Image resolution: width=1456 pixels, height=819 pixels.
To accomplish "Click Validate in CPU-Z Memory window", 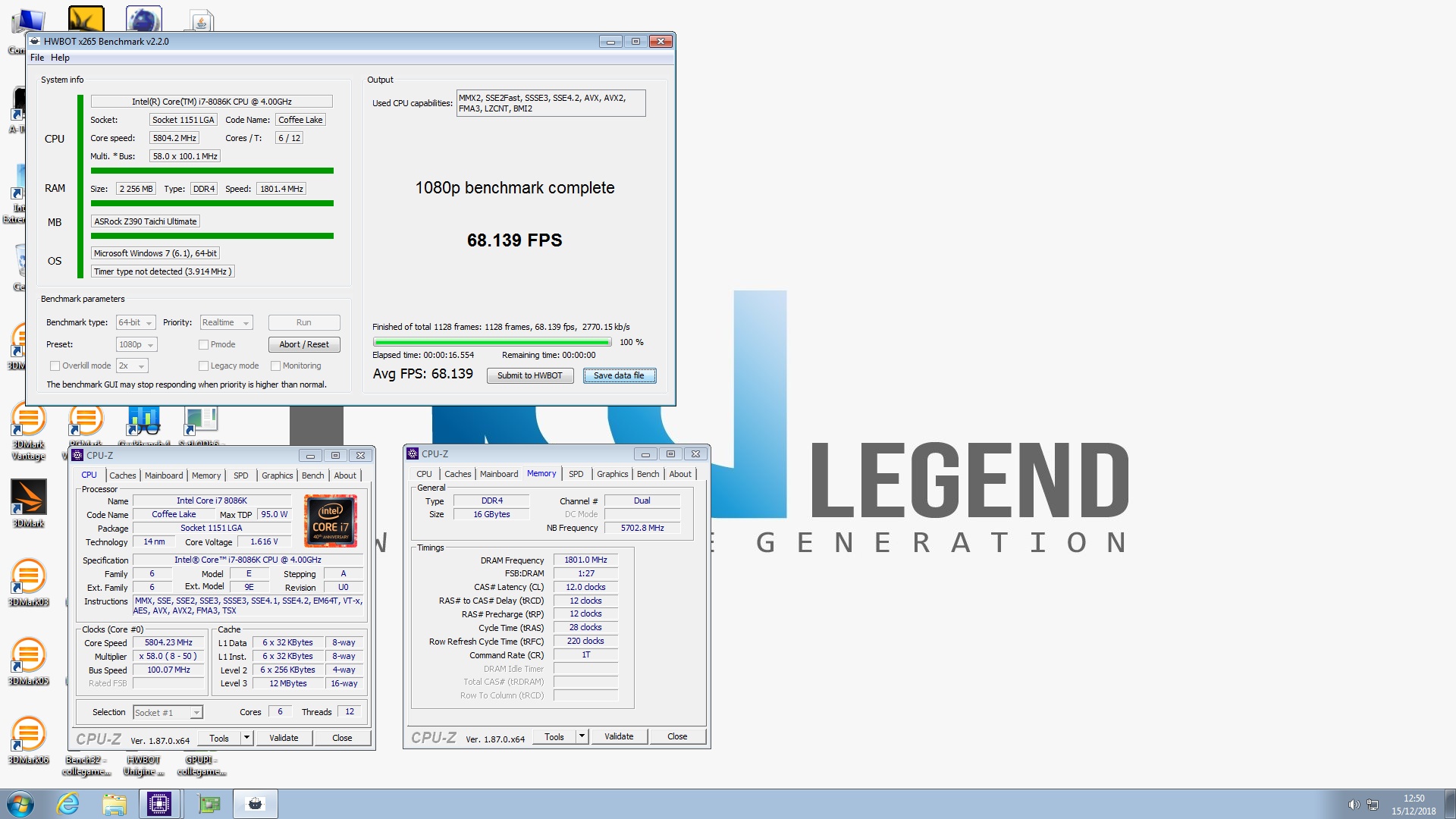I will coord(619,736).
